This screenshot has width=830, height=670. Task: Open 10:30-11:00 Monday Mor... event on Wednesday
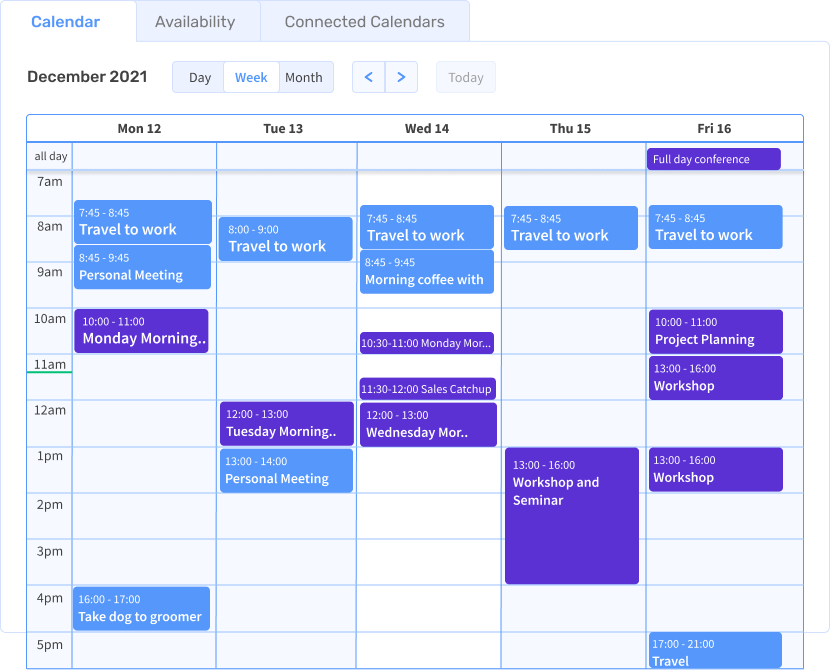coord(427,343)
